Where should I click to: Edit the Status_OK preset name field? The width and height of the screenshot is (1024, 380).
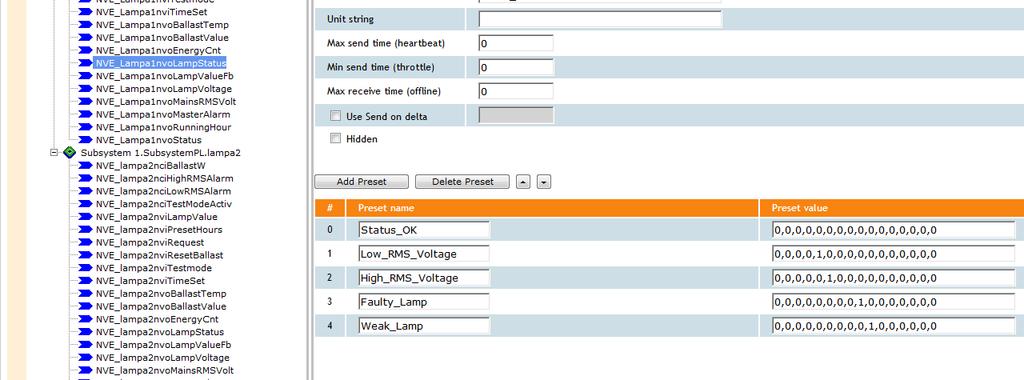tap(424, 230)
